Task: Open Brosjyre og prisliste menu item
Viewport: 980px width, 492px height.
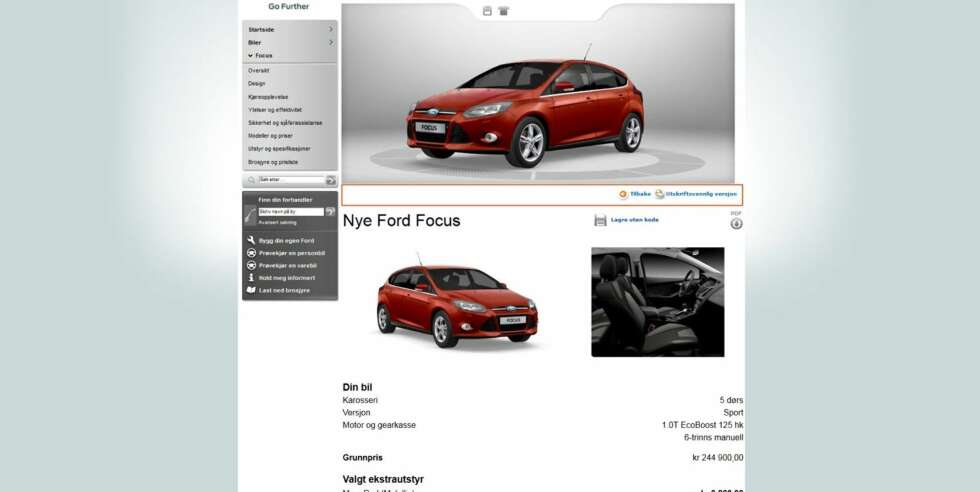Action: 273,162
